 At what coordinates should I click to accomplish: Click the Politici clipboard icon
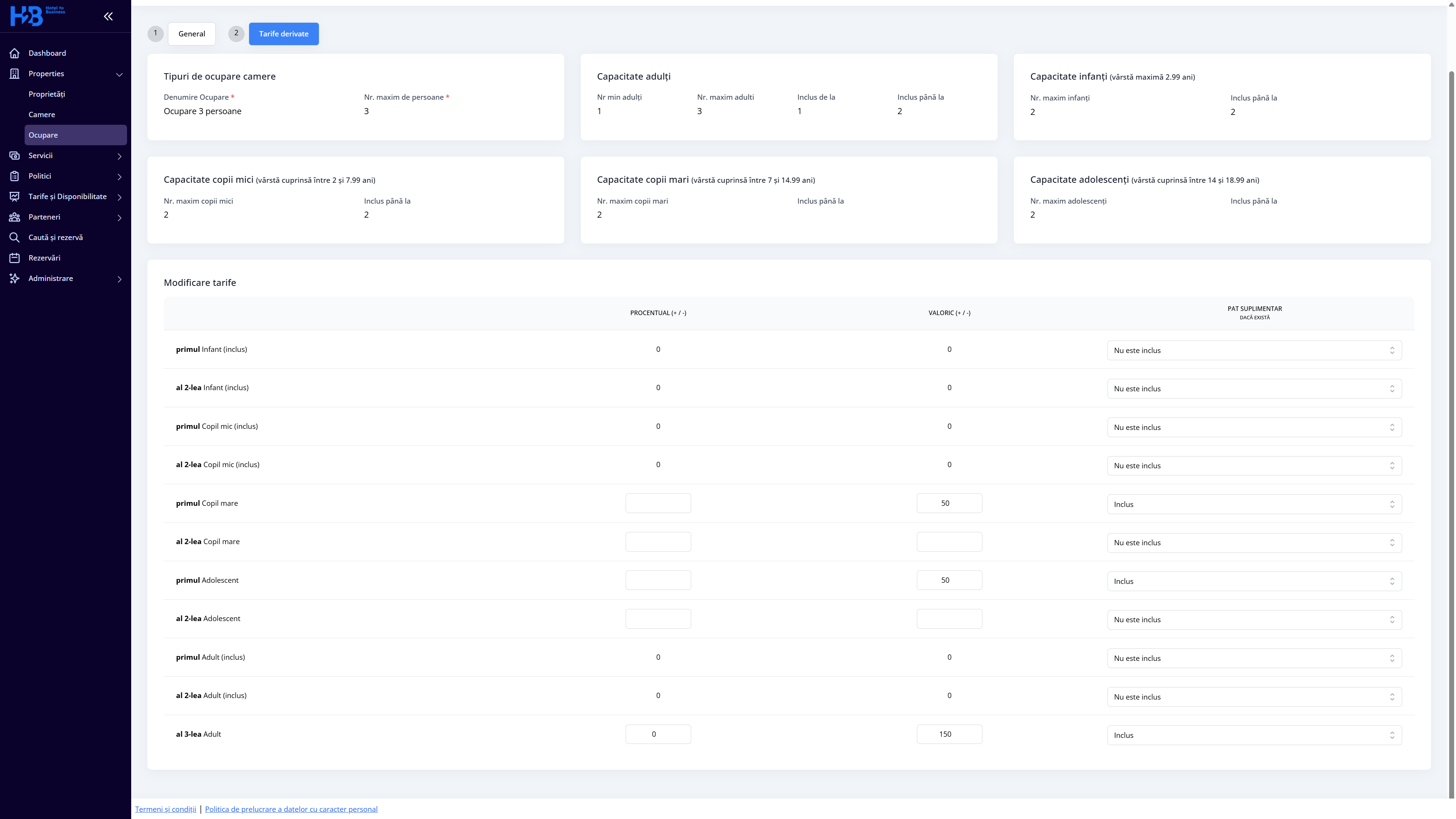15,176
